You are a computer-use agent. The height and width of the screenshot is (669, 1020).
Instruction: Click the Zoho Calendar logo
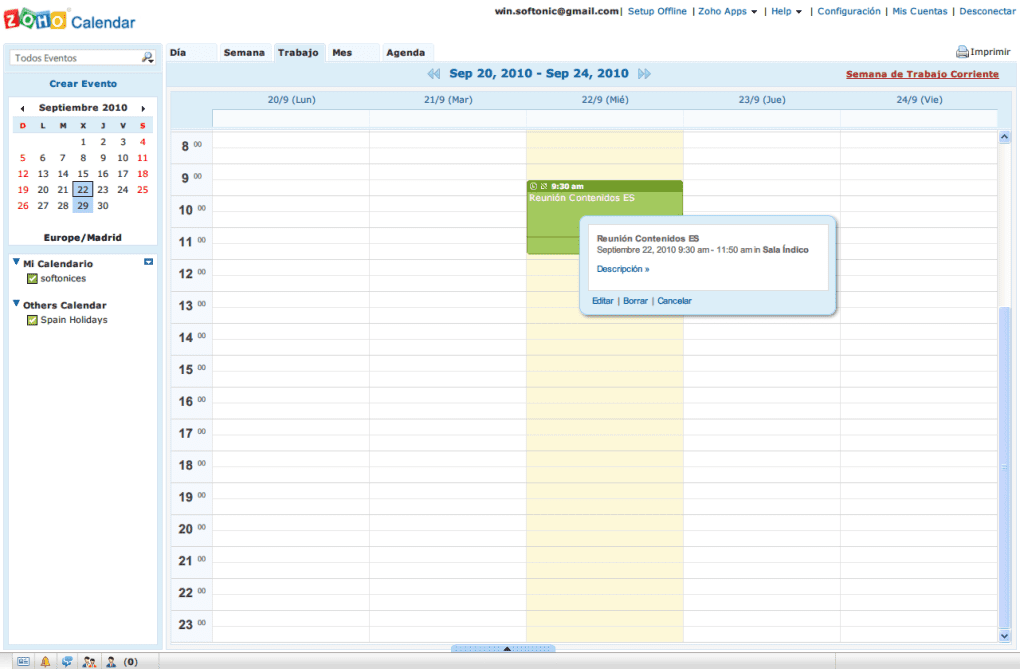tap(70, 20)
